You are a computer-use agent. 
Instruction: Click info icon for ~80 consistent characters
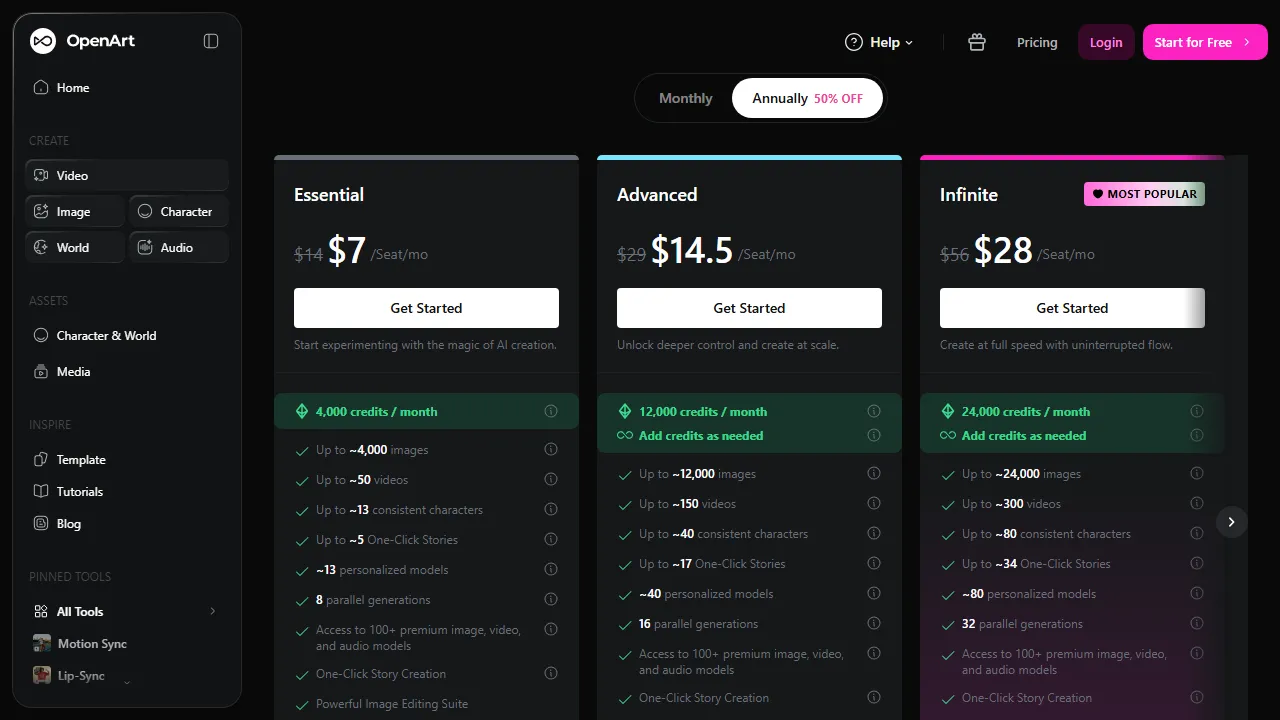[x=1197, y=534]
